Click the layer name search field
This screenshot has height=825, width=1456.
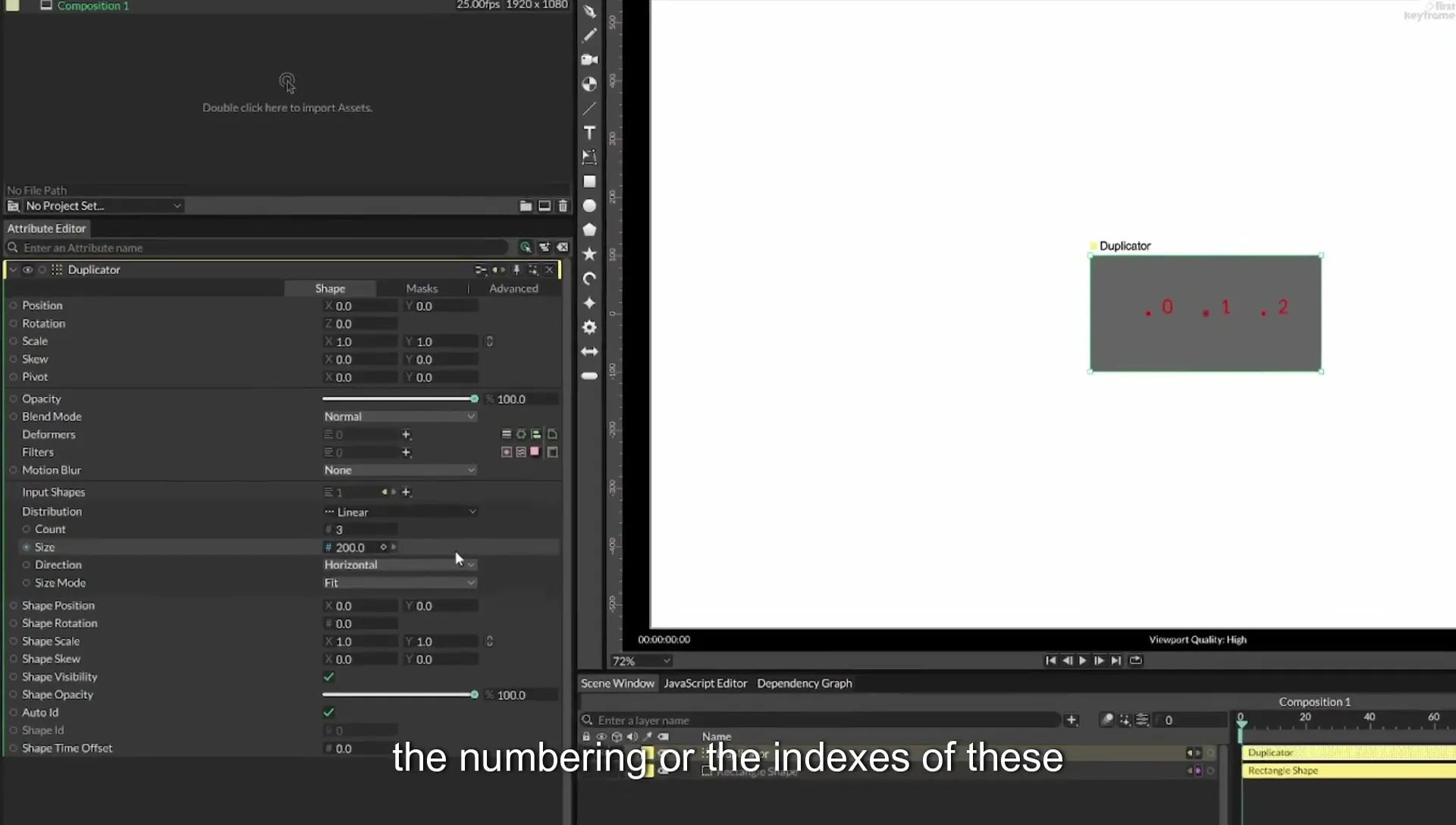tap(821, 720)
